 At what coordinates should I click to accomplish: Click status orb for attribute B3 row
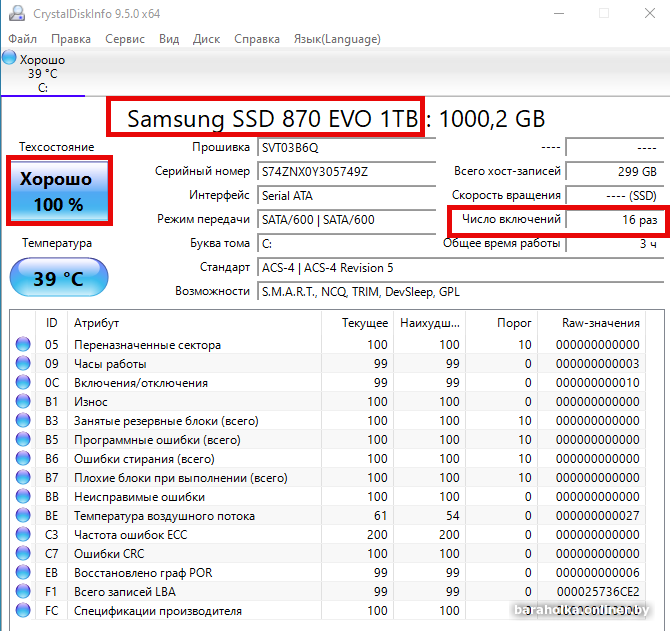(23, 420)
